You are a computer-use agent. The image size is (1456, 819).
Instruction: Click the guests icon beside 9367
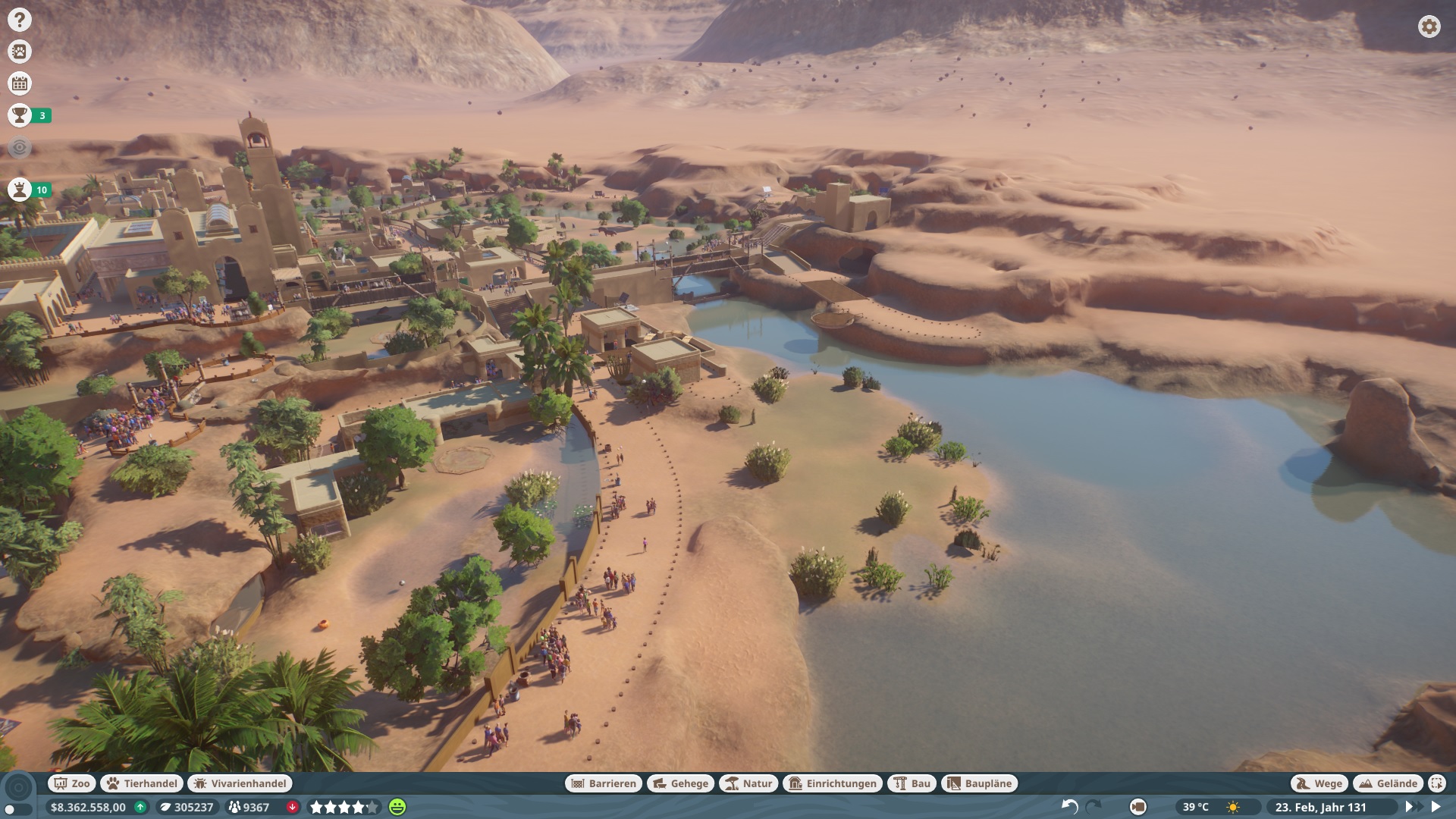tap(234, 807)
